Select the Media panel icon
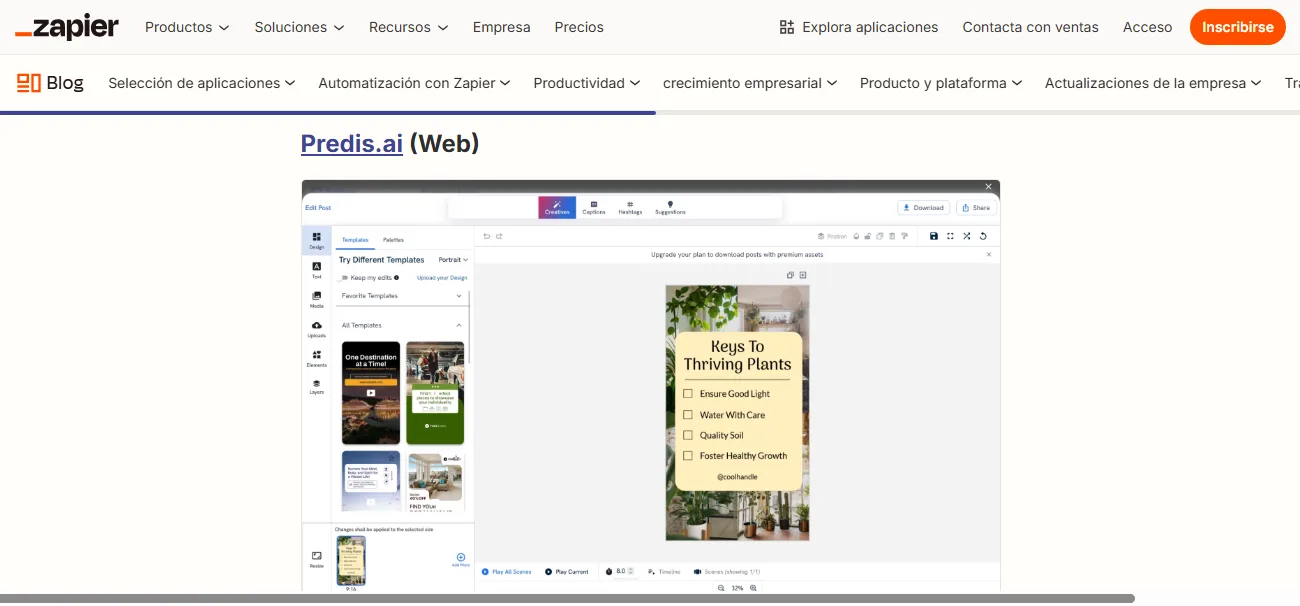Image resolution: width=1300 pixels, height=606 pixels. [x=316, y=299]
